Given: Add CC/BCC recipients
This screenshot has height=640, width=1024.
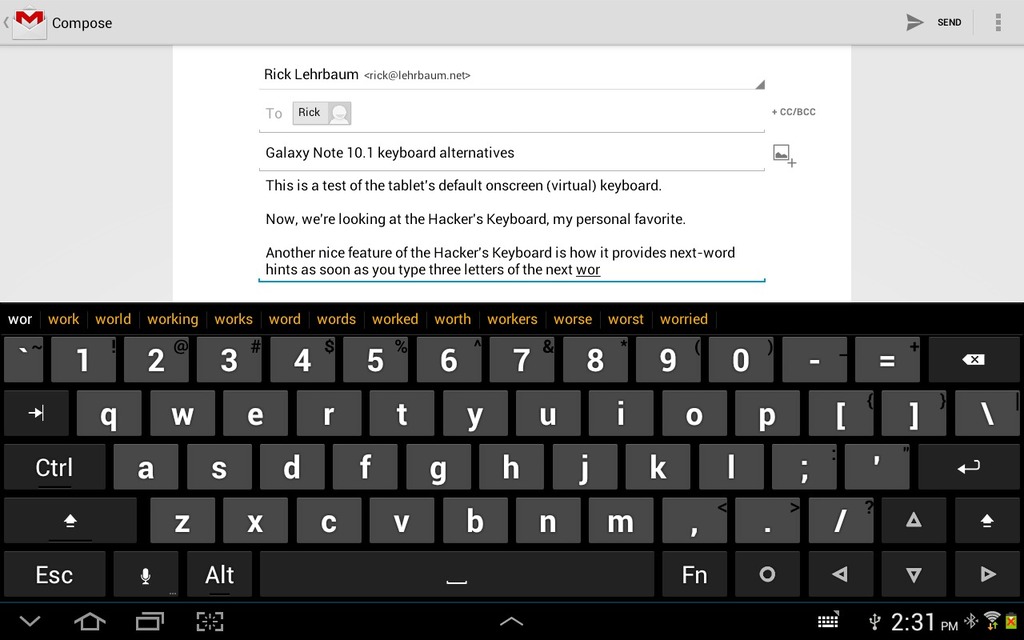Looking at the screenshot, I should pos(793,112).
